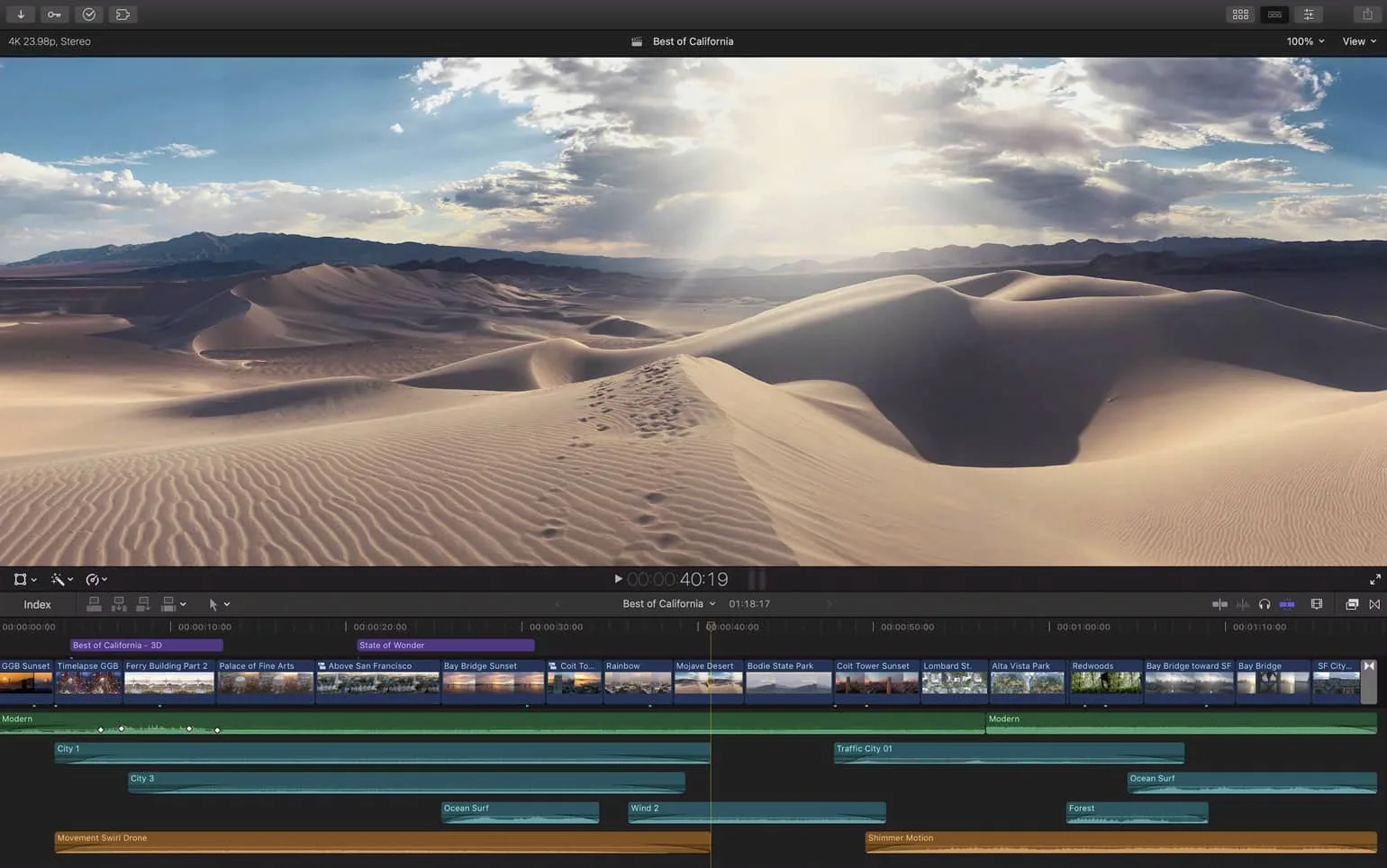Toggle audio skimming off
The image size is (1387, 868).
(x=1244, y=604)
